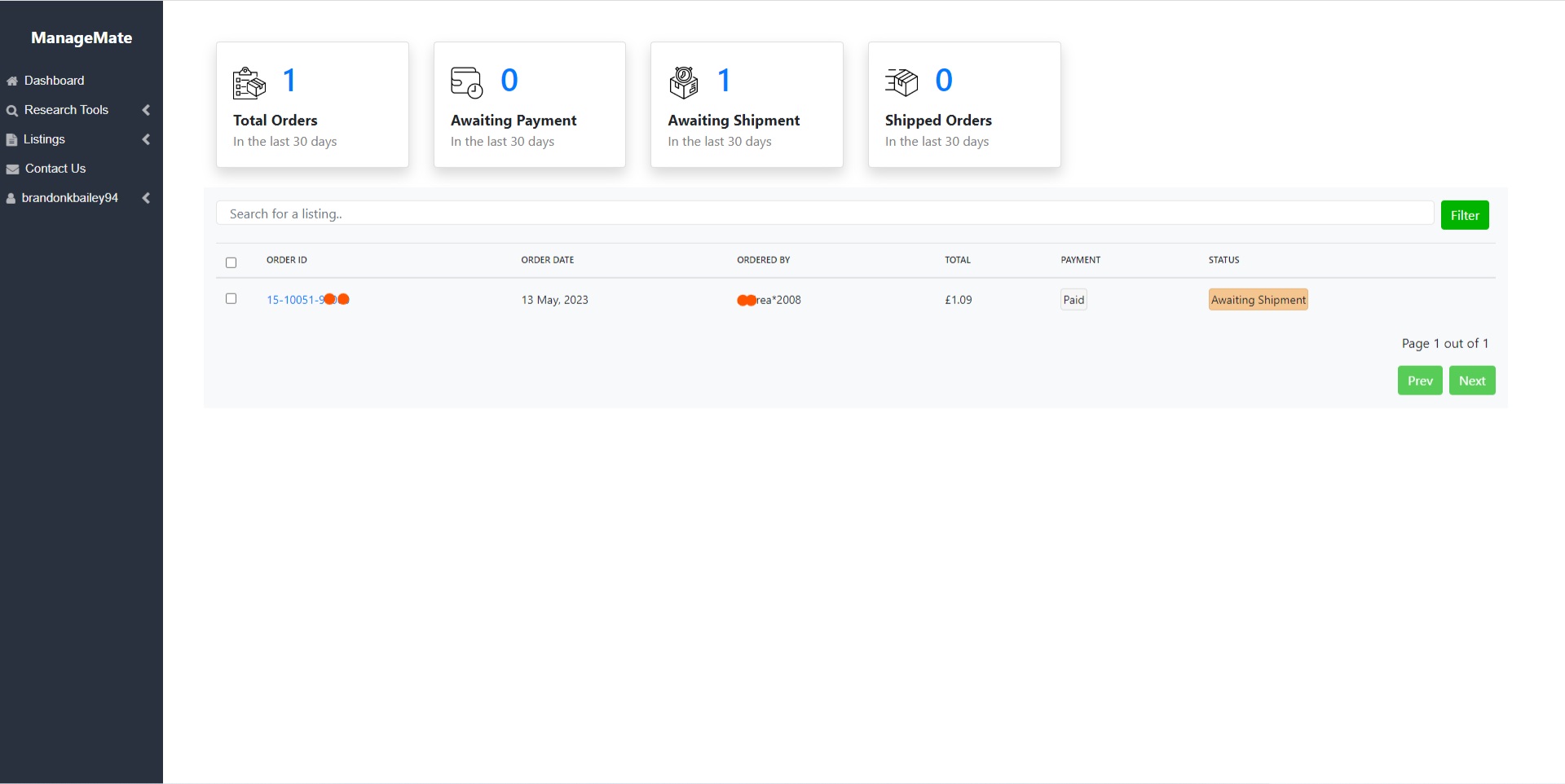Expand the brandonkbailey94 account chevron
The image size is (1565, 784).
(x=146, y=198)
